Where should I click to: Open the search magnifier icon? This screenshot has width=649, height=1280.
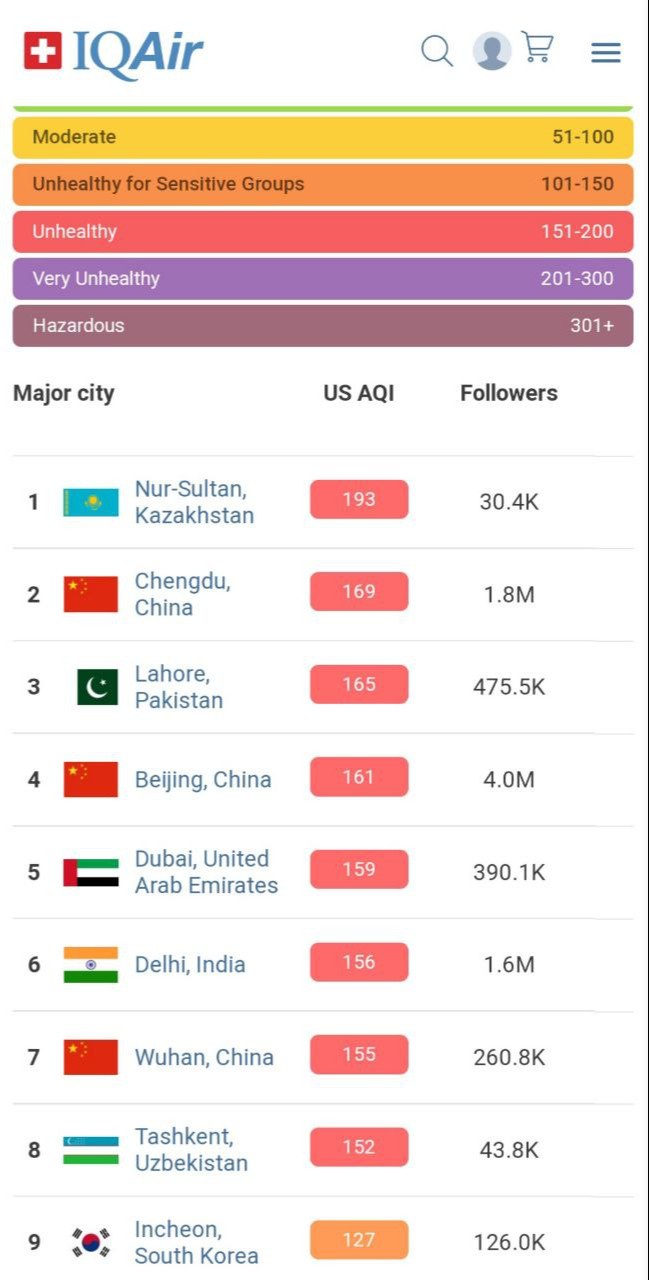(436, 51)
